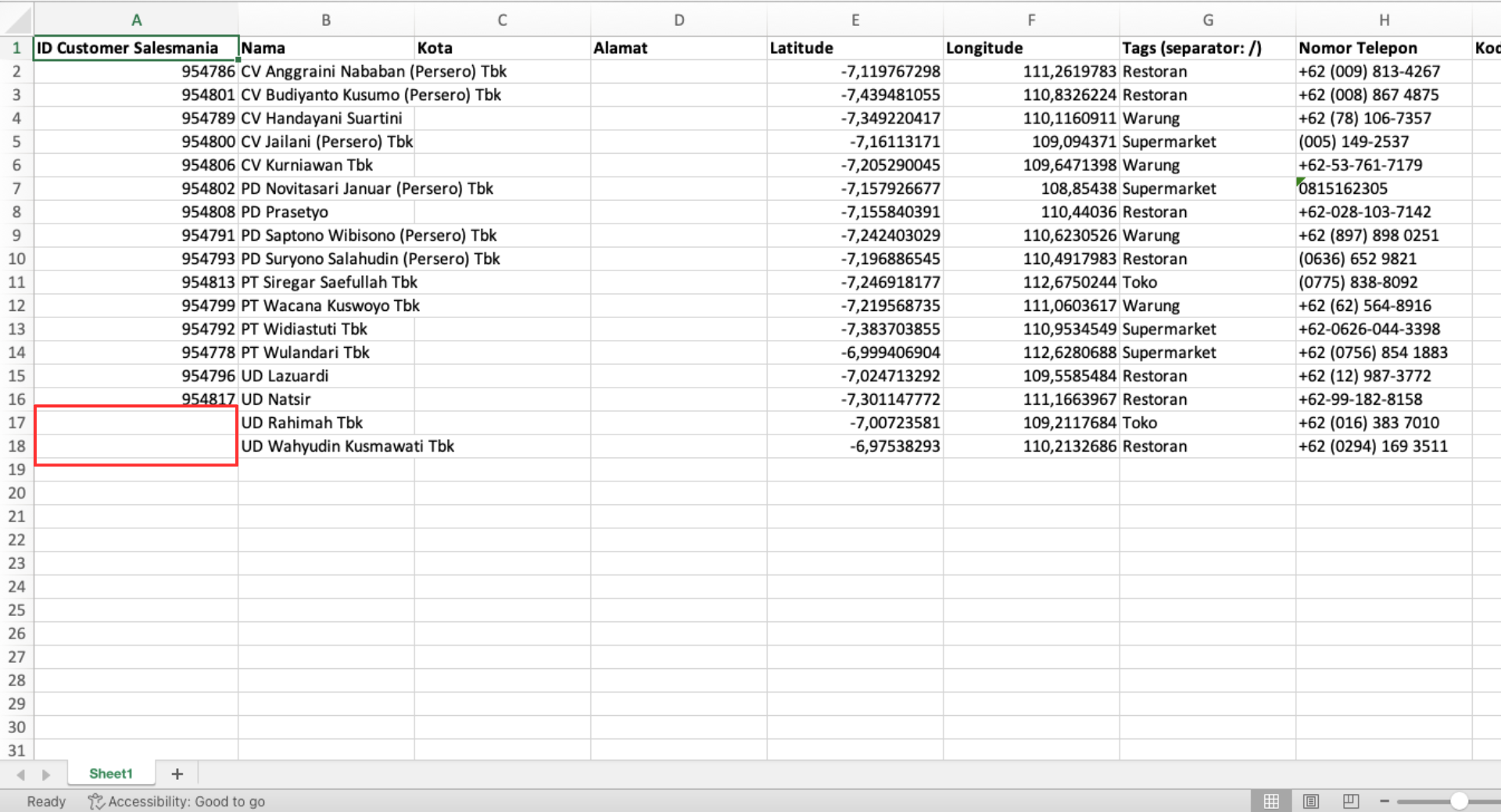Select latitude value -7,119767298
The height and width of the screenshot is (812, 1501).
tap(855, 71)
